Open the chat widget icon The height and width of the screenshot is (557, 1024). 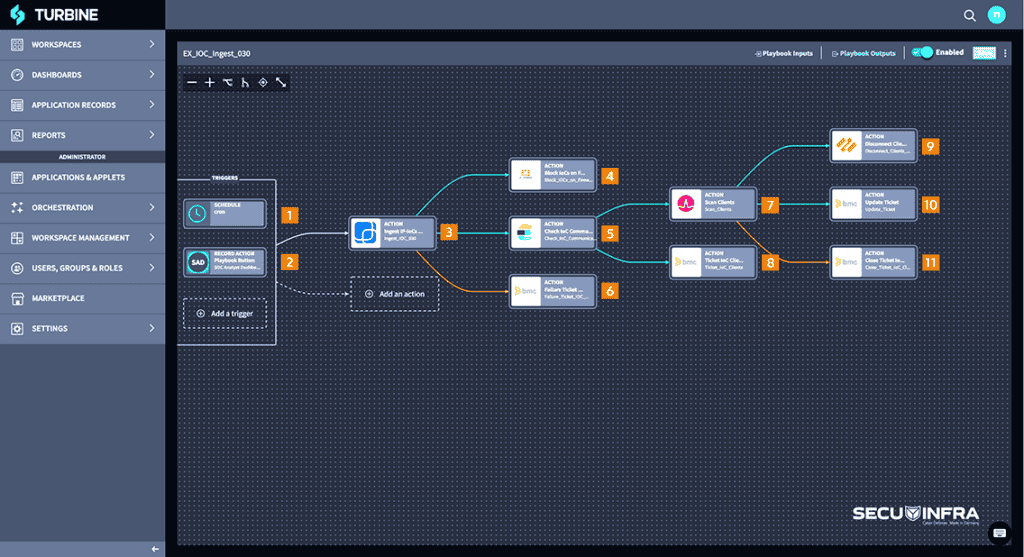(x=999, y=533)
